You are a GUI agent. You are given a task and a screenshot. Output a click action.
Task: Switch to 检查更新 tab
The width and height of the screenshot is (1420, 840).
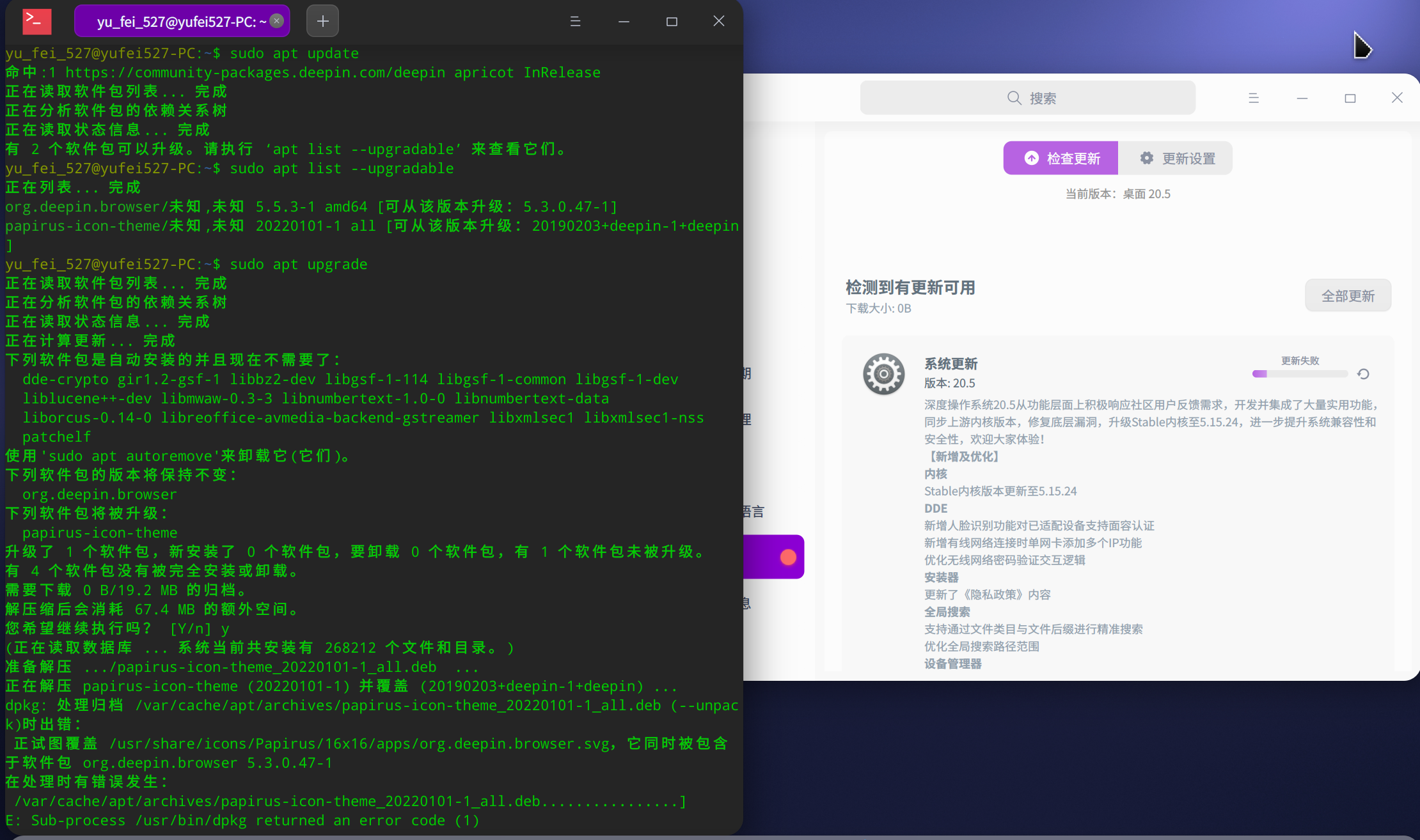(1061, 158)
